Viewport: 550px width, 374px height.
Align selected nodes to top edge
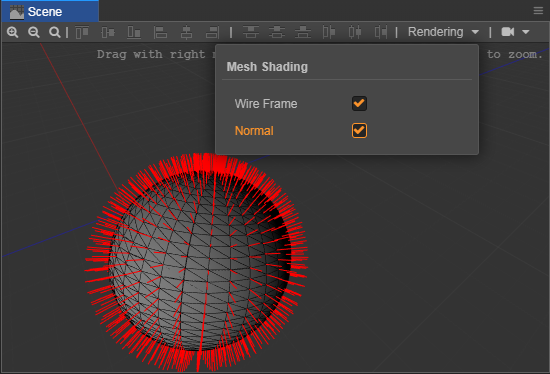pos(82,32)
